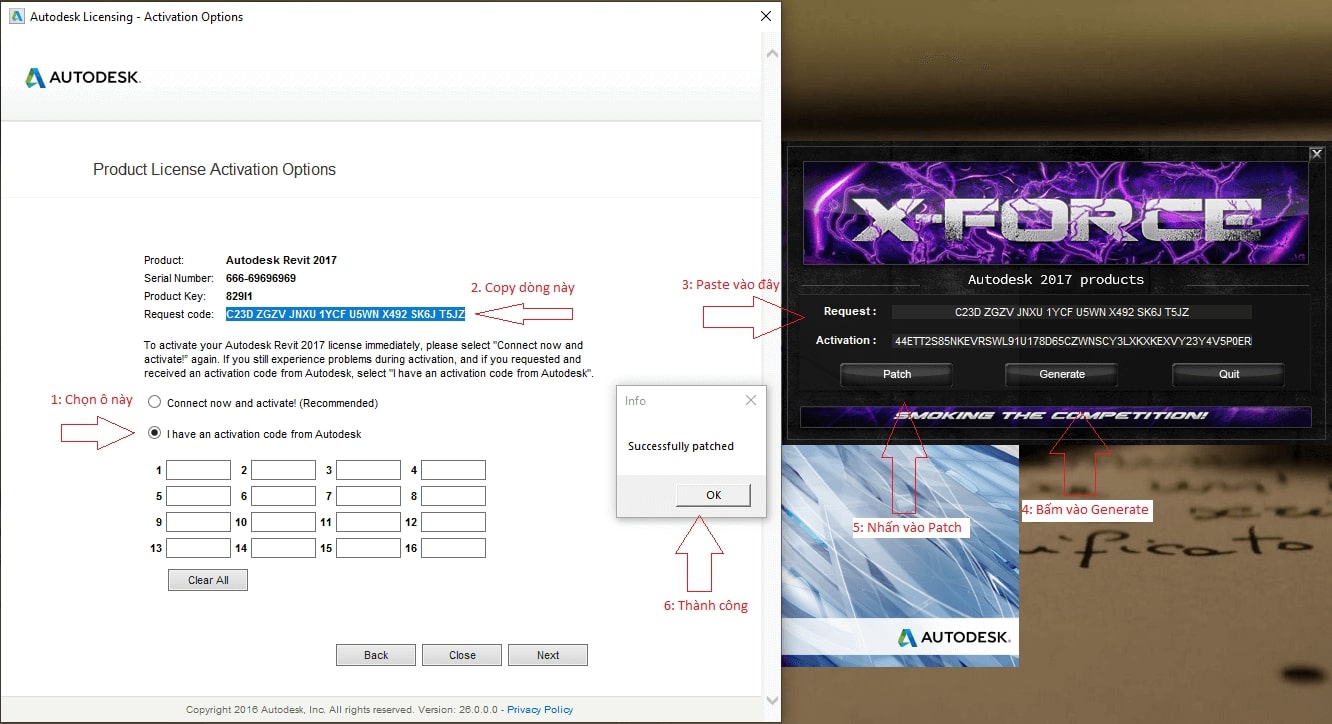Click the Autodesk logo in the licensing header
The width and height of the screenshot is (1332, 724).
point(82,78)
